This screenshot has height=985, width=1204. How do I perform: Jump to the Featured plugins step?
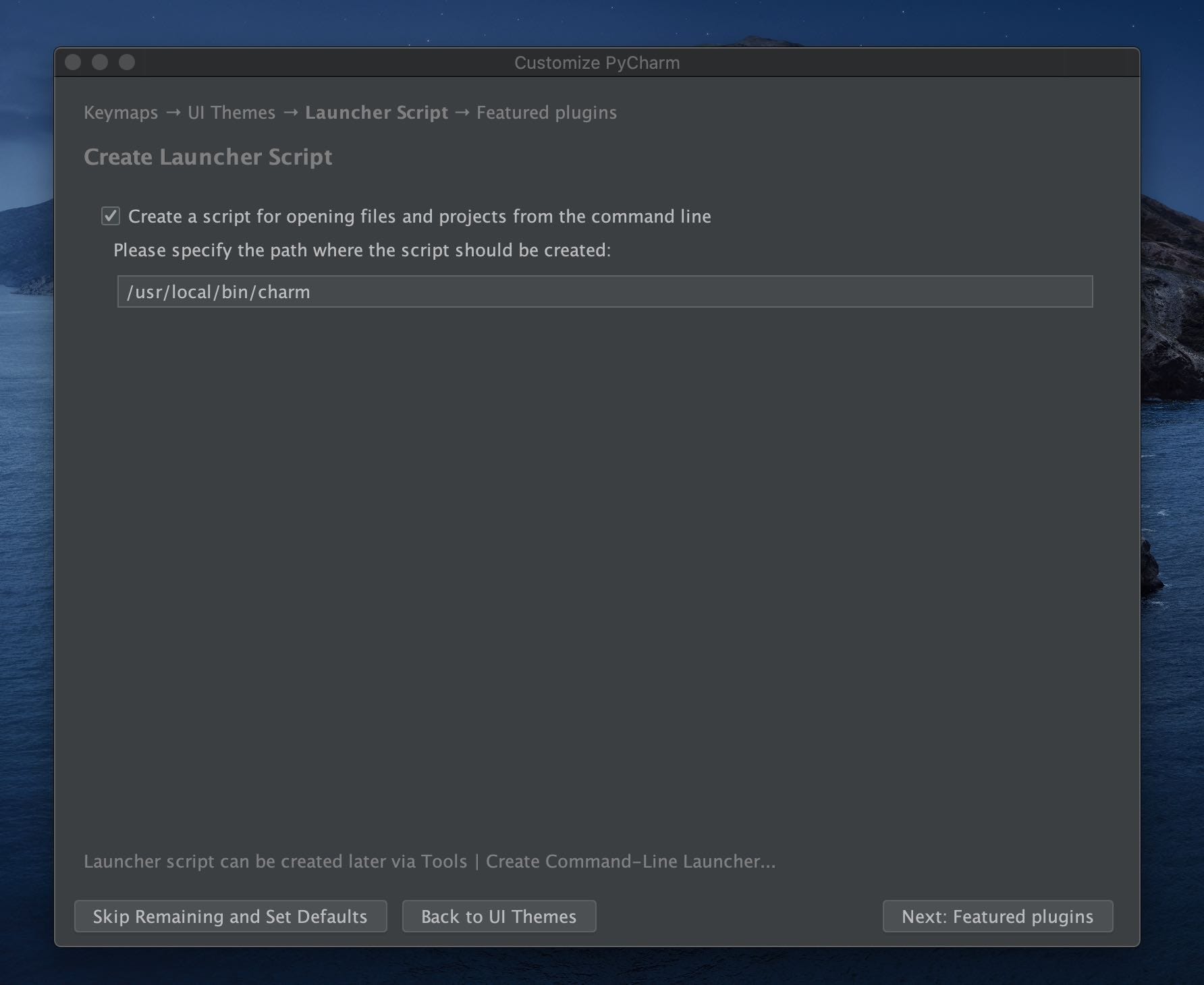coord(546,113)
